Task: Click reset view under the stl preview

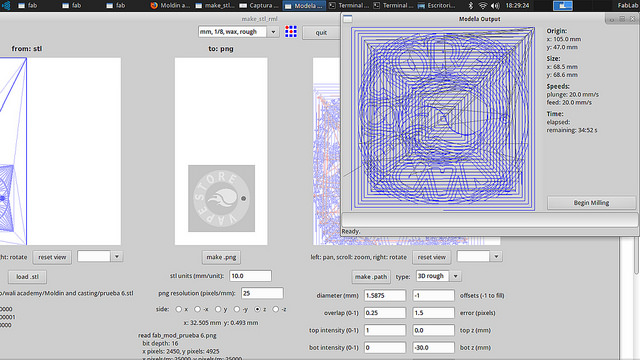Action: 52,257
